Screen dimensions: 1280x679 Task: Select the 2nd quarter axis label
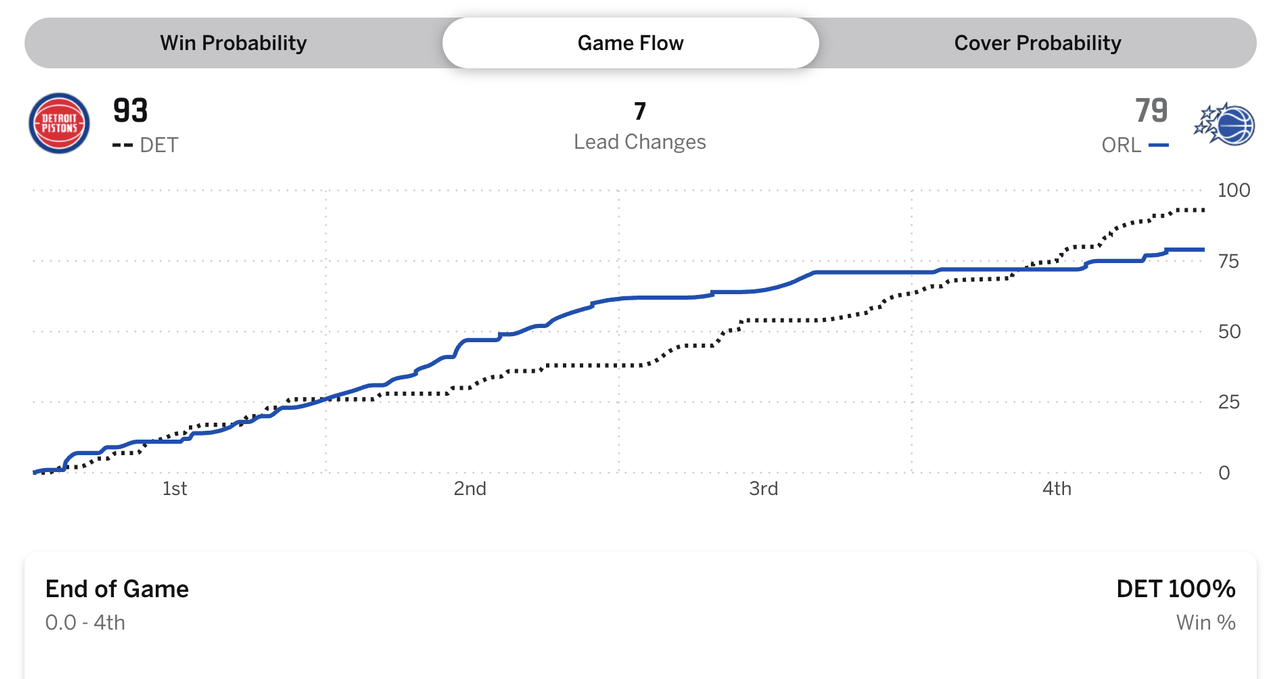470,488
